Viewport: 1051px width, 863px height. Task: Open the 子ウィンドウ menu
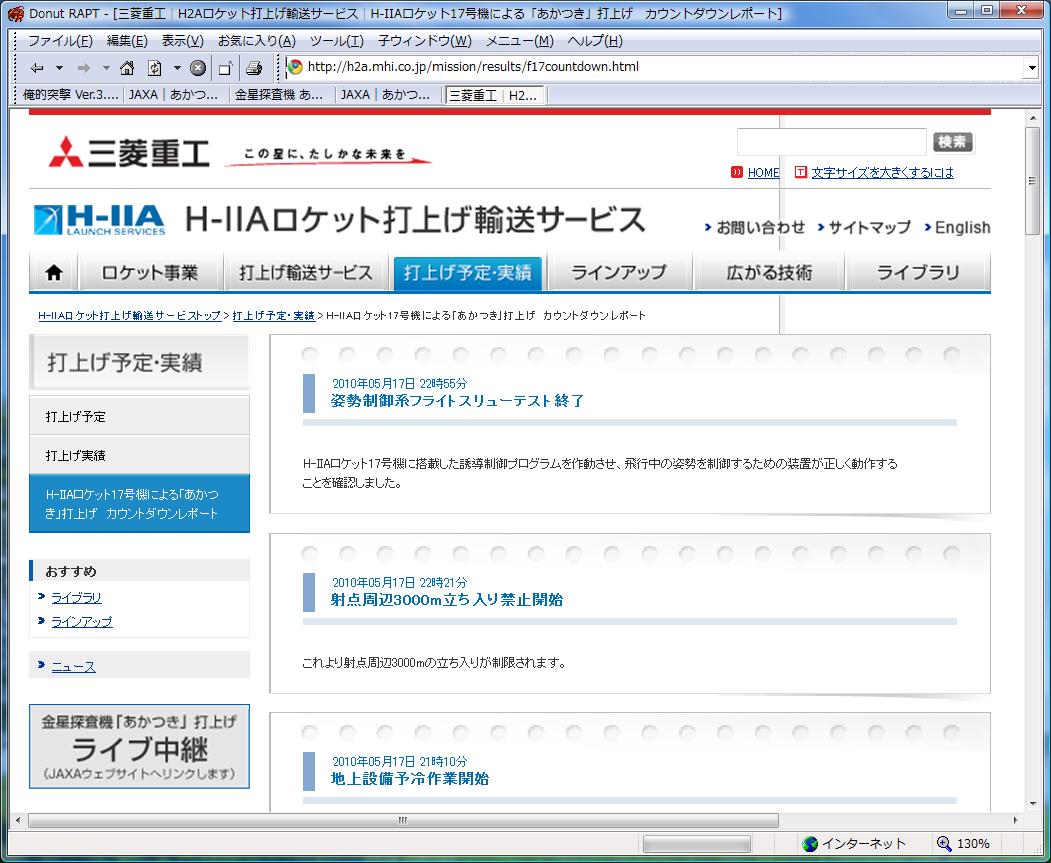[424, 41]
